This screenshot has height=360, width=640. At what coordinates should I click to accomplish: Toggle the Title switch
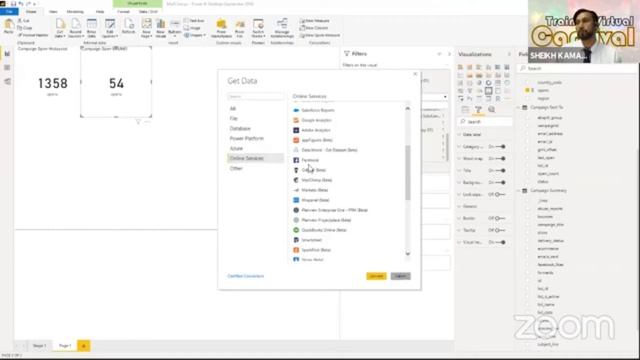point(500,171)
